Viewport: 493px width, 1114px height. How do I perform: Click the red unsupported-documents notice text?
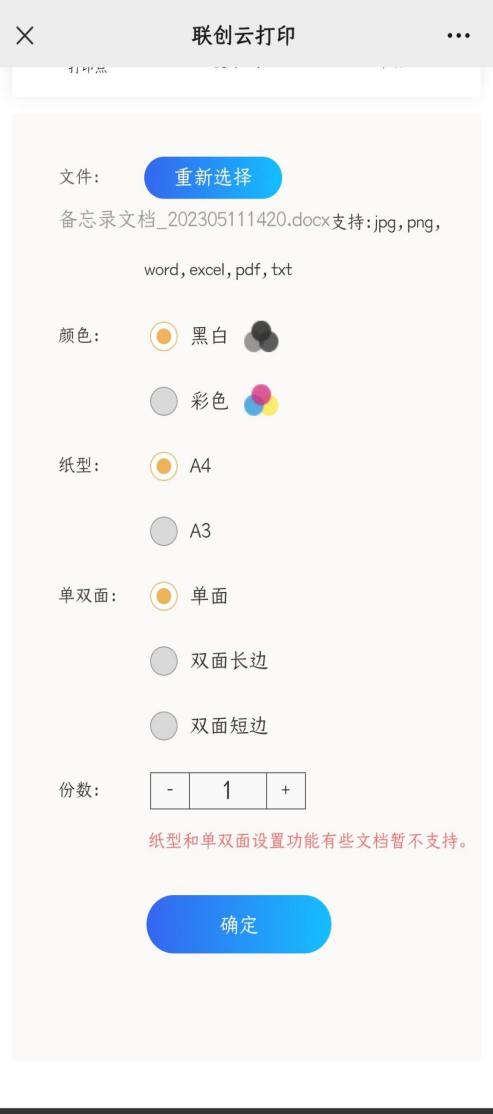pos(309,841)
